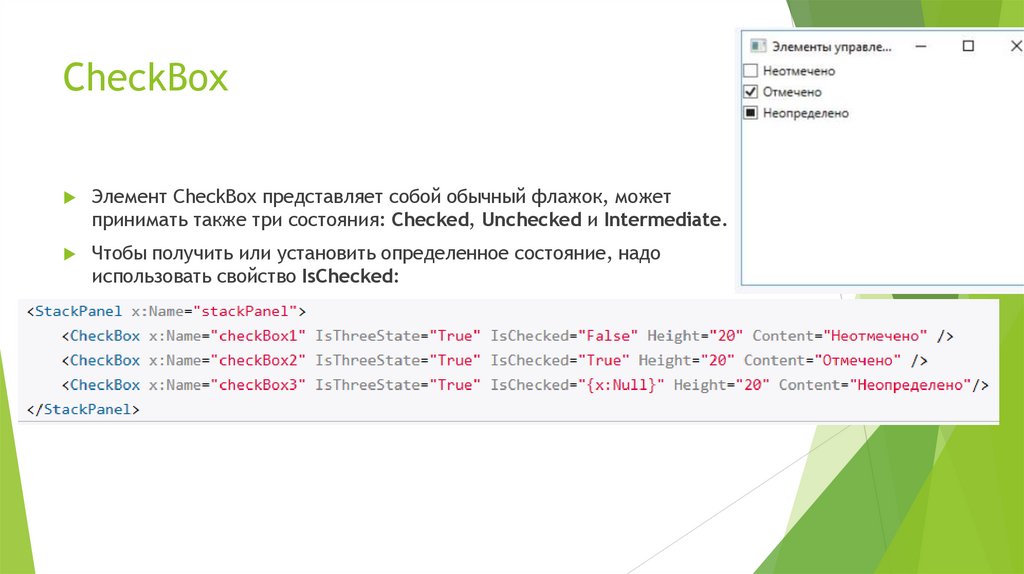Click the IsChecked "False" value in the code
This screenshot has width=1024, height=574.
point(608,336)
